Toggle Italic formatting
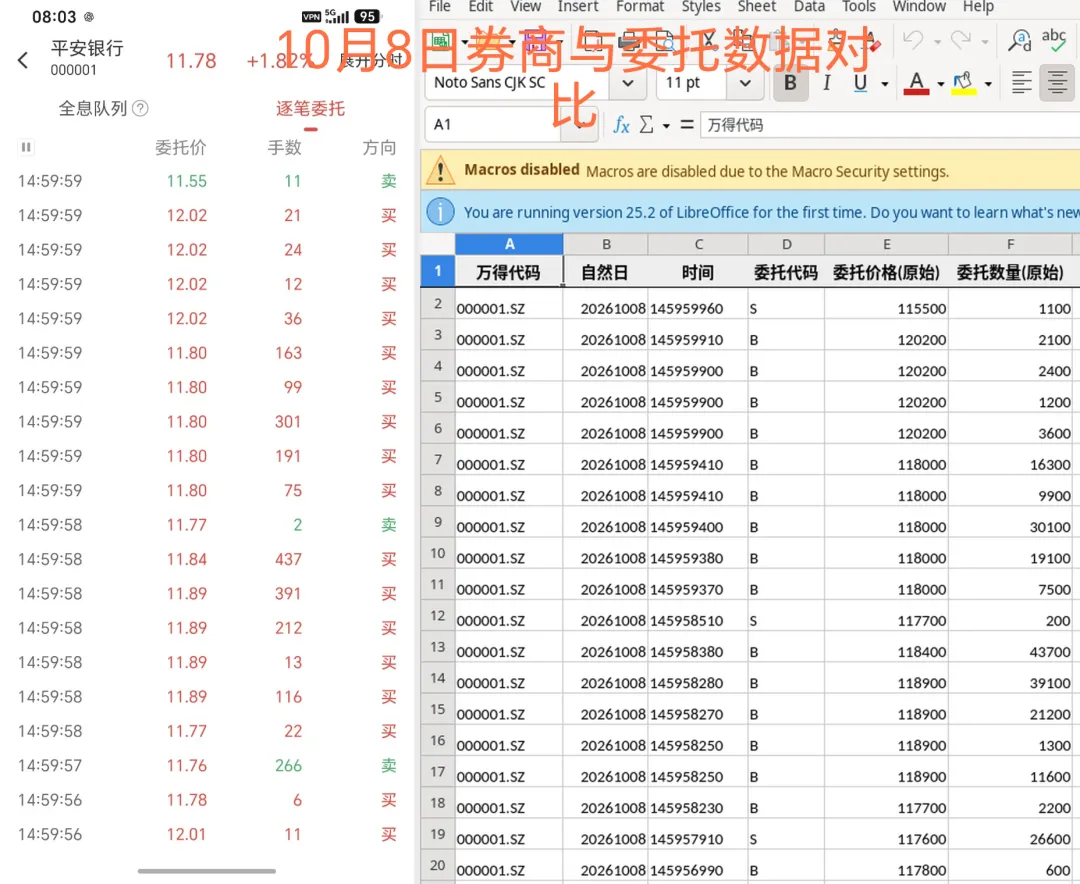This screenshot has height=884, width=1080. click(x=826, y=83)
